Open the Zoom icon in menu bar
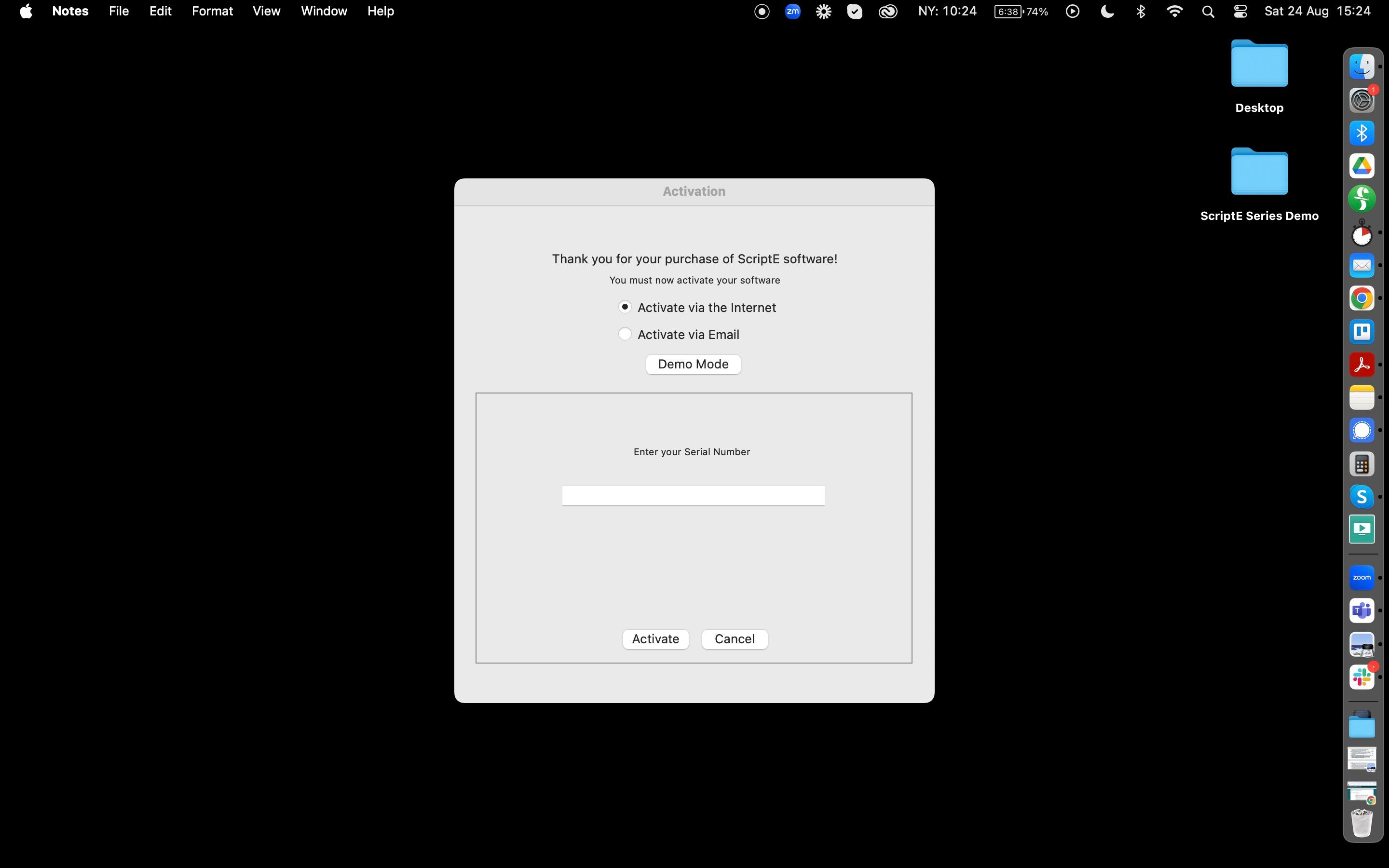 tap(793, 11)
